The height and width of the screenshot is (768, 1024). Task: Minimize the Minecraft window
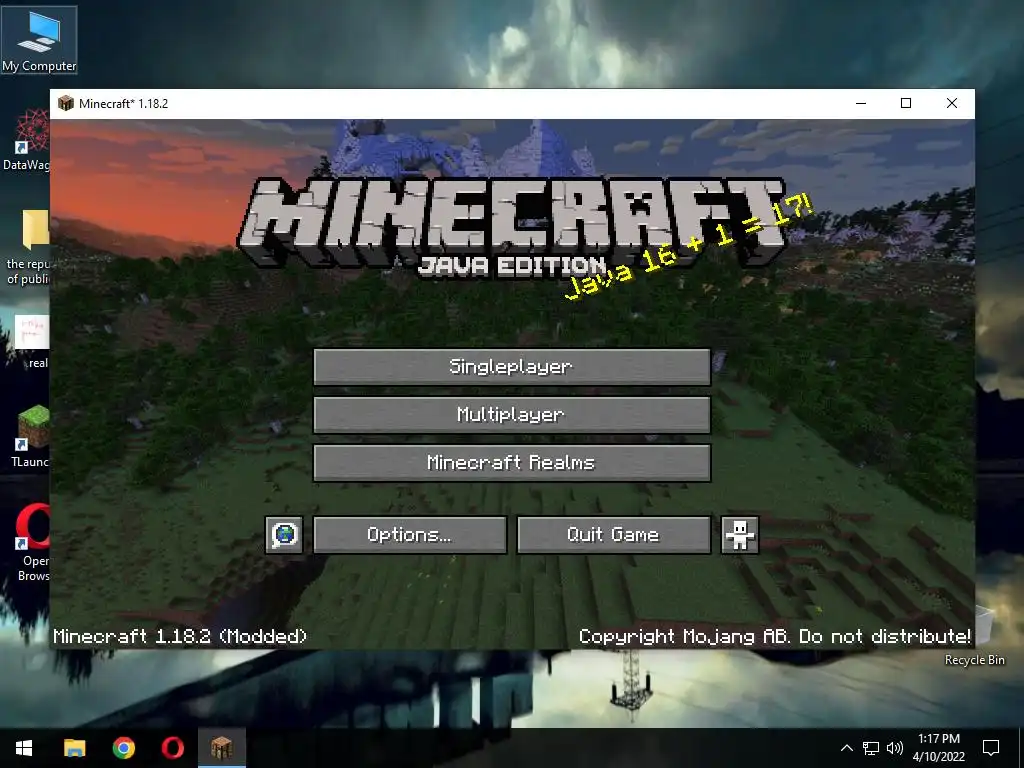pyautogui.click(x=861, y=103)
